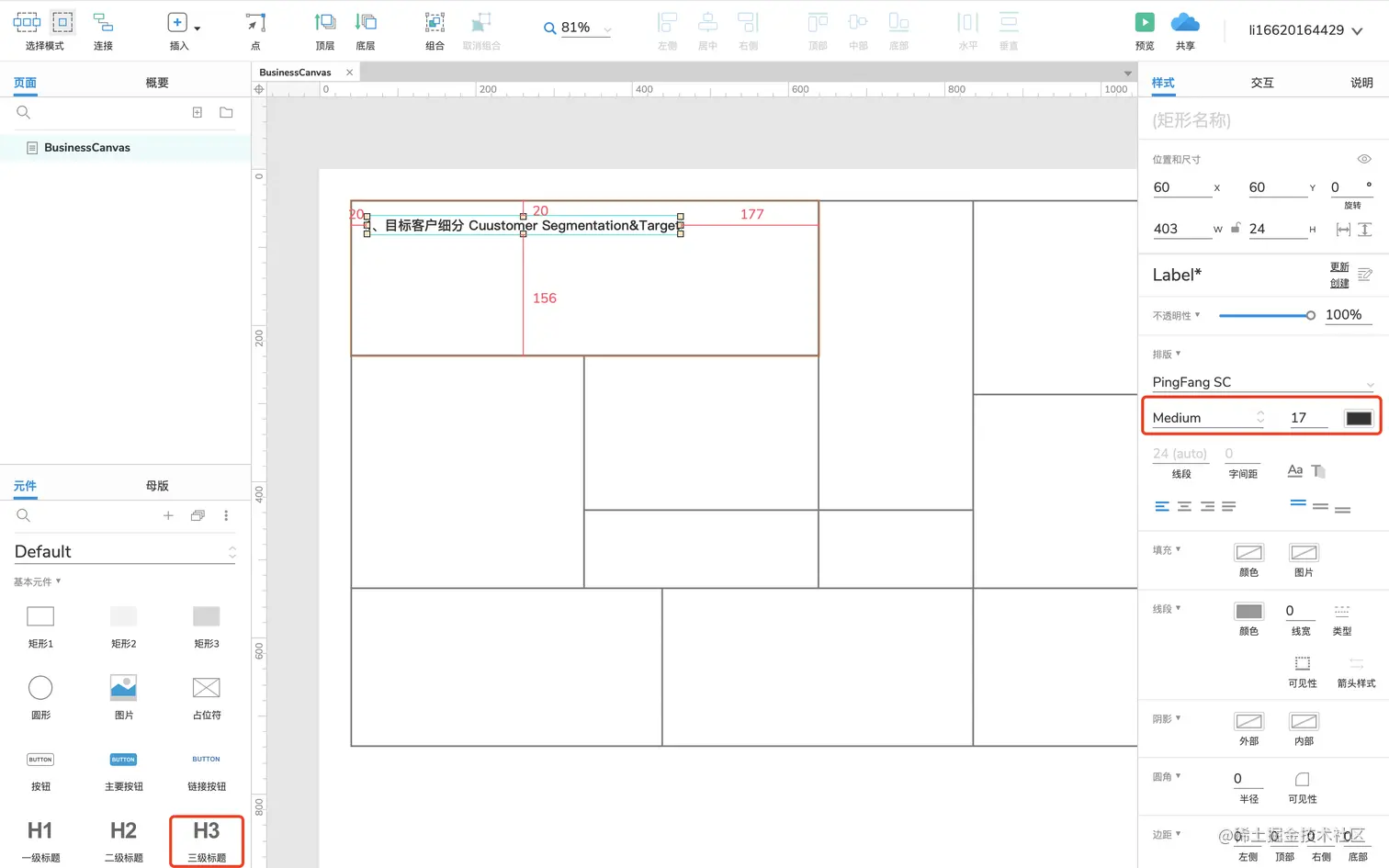Click the X position field

[x=1181, y=187]
